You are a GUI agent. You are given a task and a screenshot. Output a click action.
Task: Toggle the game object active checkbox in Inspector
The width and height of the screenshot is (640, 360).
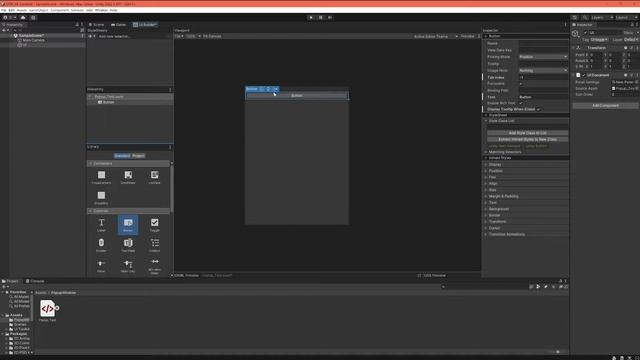[585, 33]
